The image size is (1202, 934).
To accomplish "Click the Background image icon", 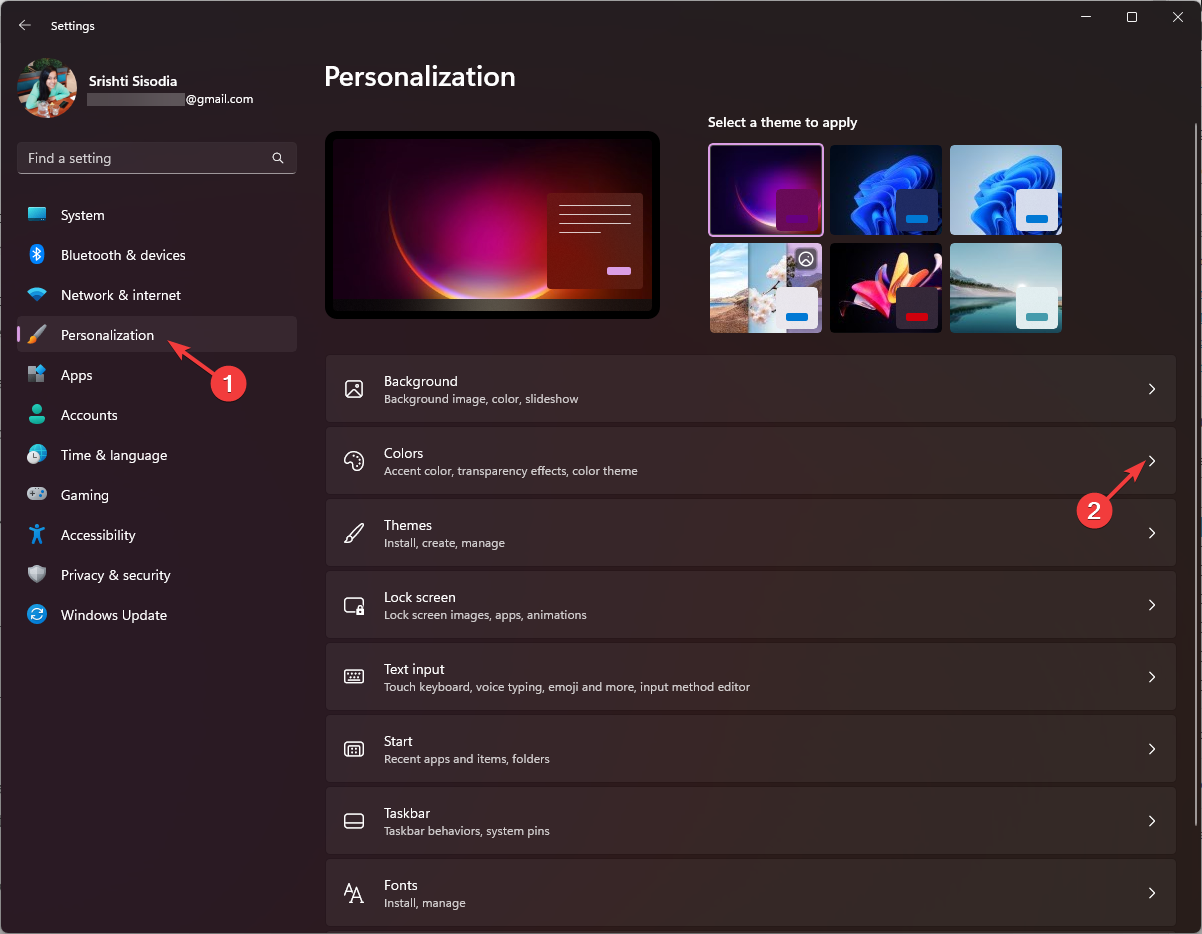I will coord(353,389).
